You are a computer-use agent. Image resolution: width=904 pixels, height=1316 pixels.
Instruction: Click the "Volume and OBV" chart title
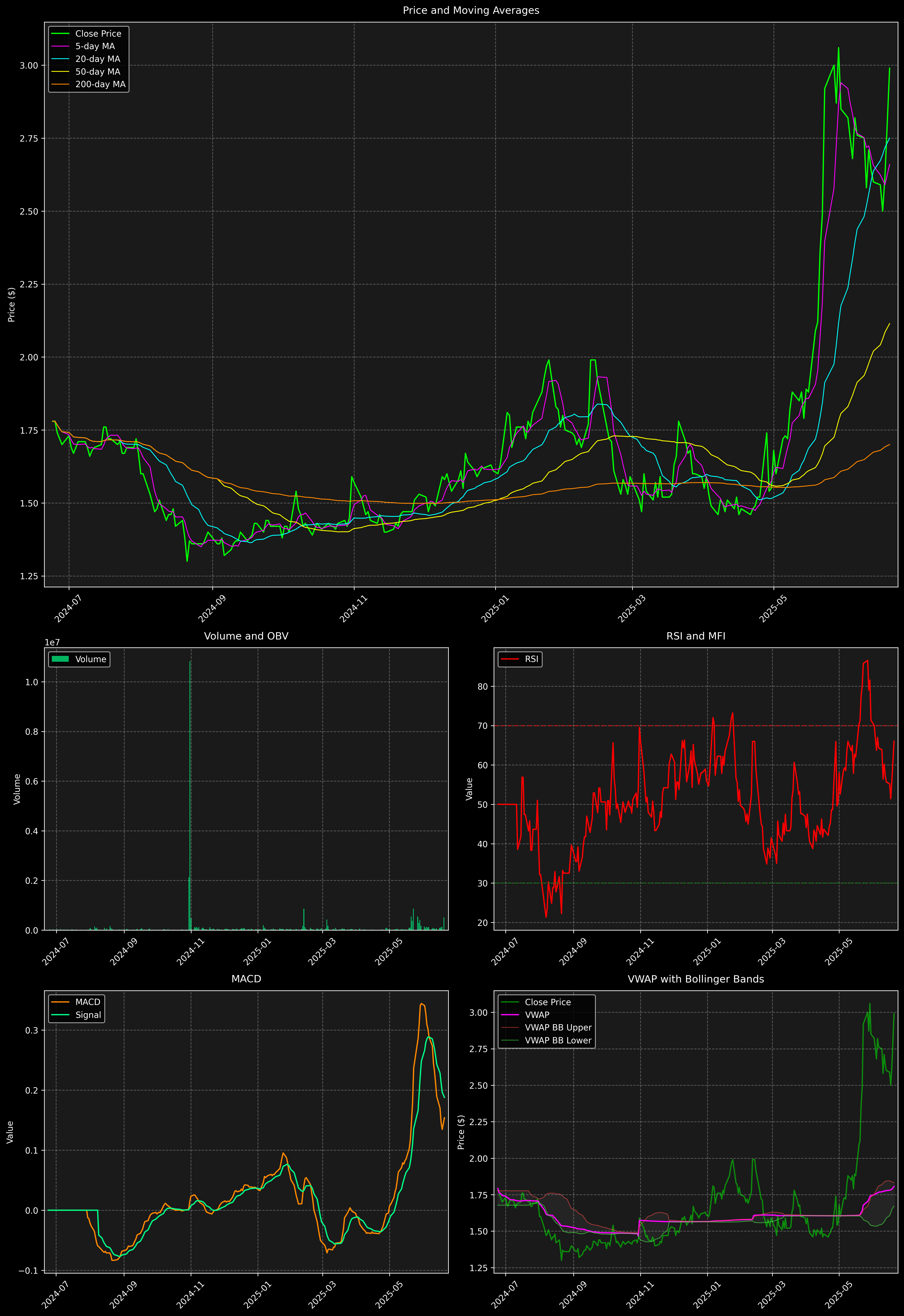tap(246, 636)
